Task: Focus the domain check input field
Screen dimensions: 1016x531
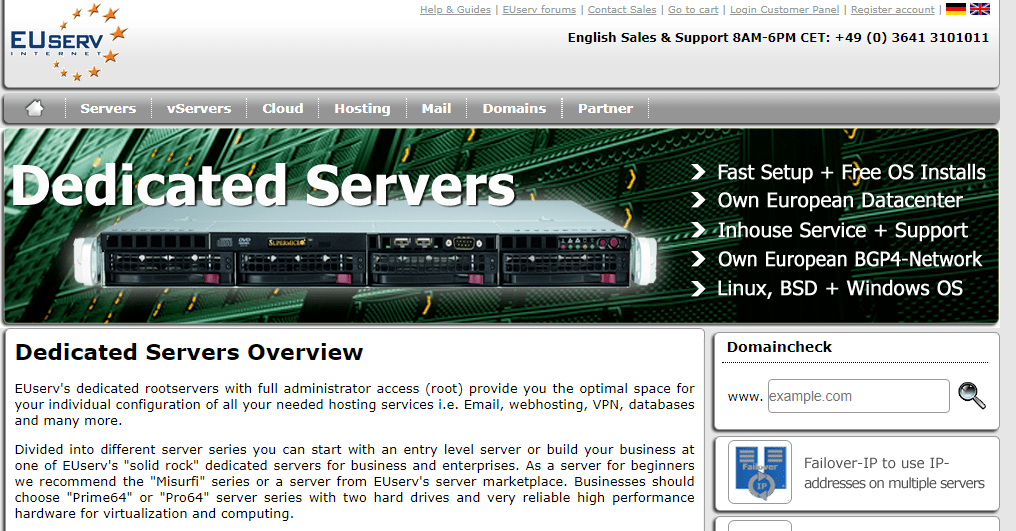Action: pos(859,396)
